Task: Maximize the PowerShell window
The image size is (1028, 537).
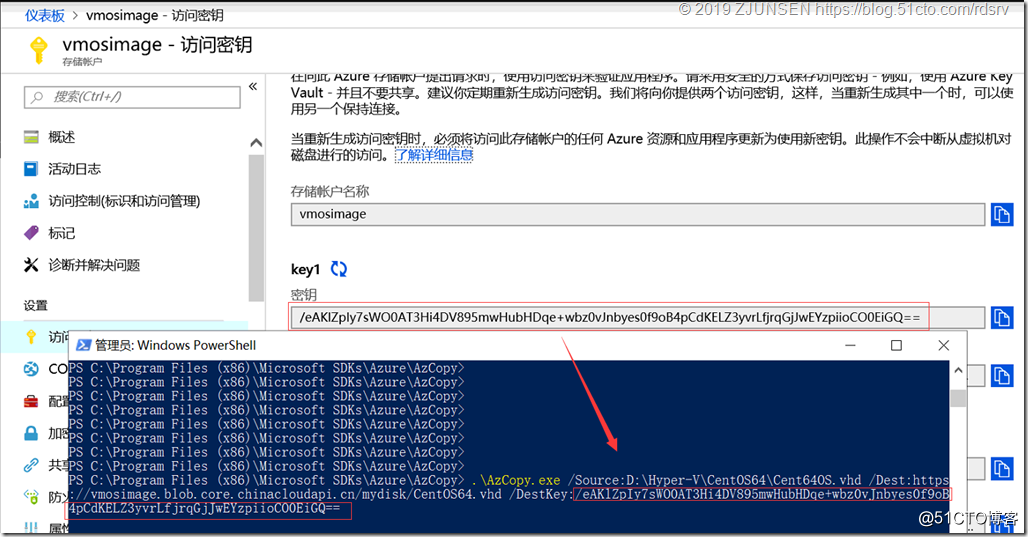Action: click(896, 346)
